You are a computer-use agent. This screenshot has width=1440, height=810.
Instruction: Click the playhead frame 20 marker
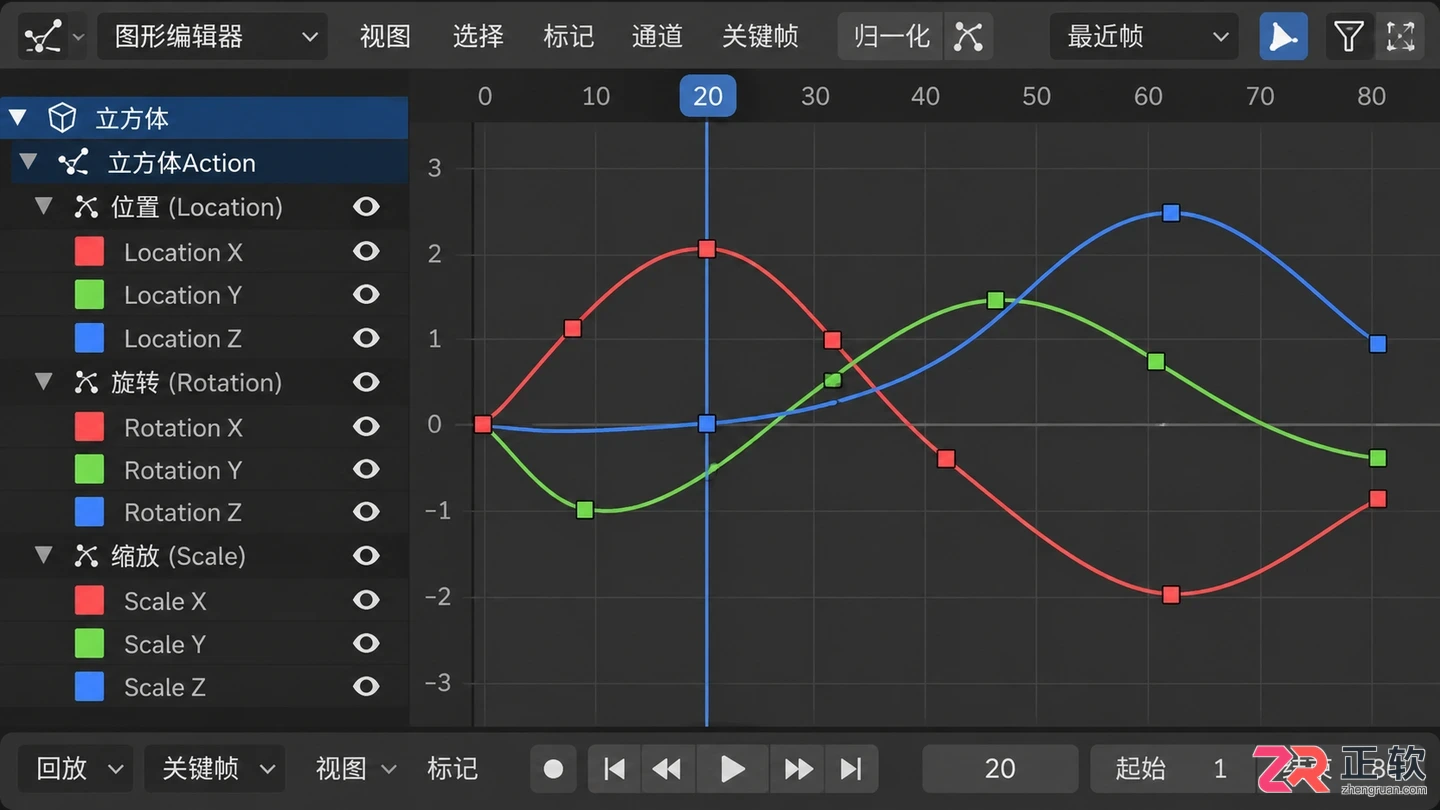(708, 96)
